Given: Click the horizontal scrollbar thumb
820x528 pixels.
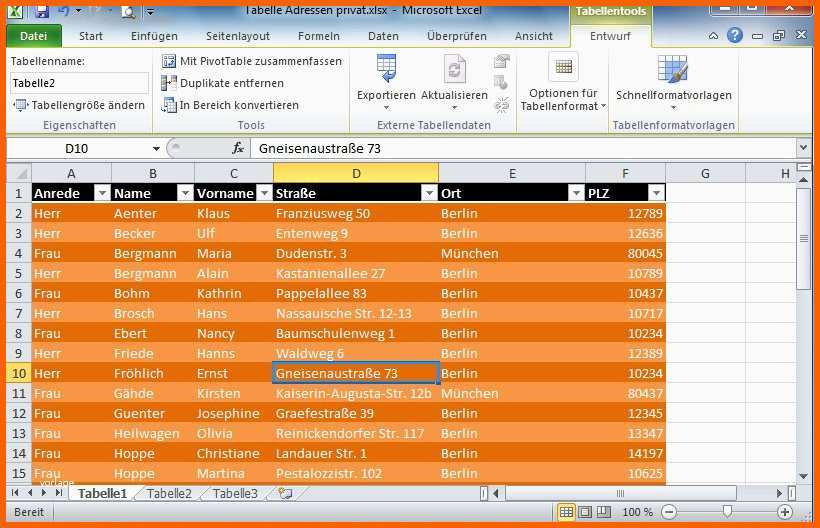Looking at the screenshot, I should click(x=621, y=493).
